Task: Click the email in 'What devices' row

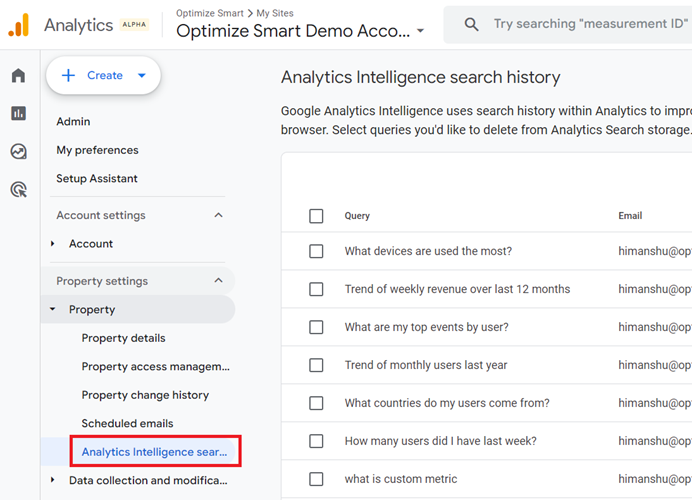Action: (655, 251)
